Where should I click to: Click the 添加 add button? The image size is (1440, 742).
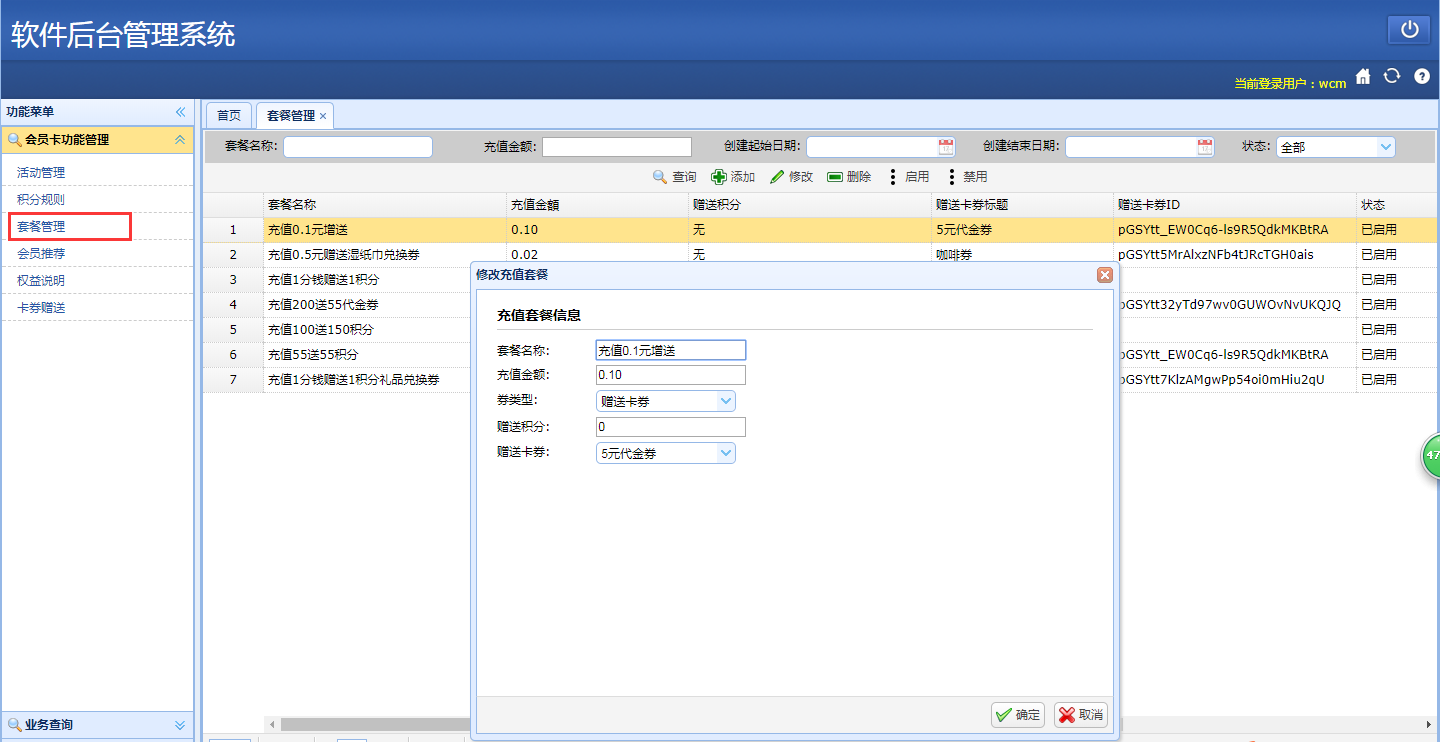(x=733, y=177)
